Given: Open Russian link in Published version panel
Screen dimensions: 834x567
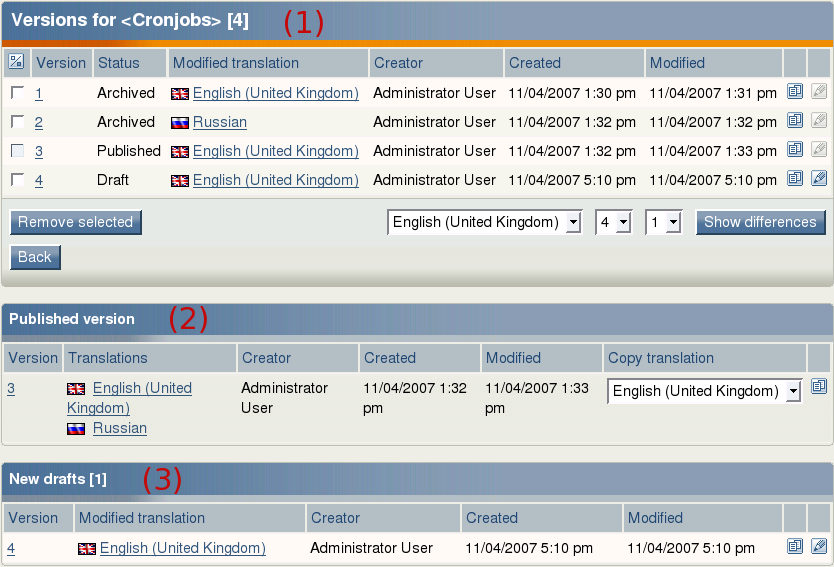Looking at the screenshot, I should coord(120,428).
